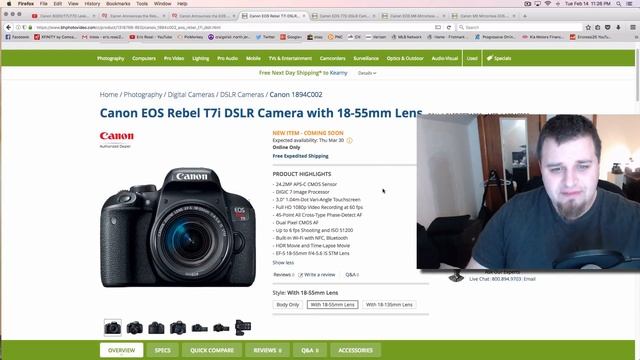Open the Optics & Outdoor category menu
This screenshot has height=360, width=640.
click(x=405, y=58)
